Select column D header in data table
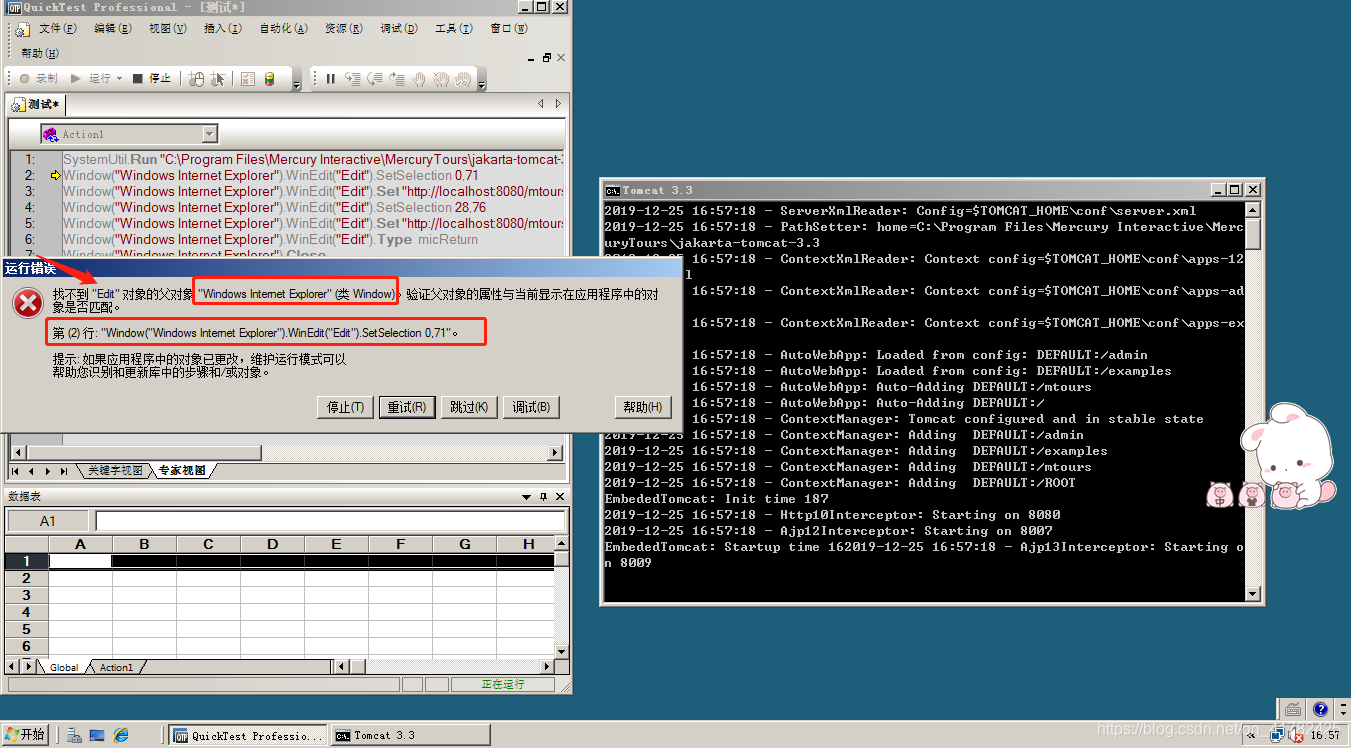The height and width of the screenshot is (748, 1351). pos(272,544)
